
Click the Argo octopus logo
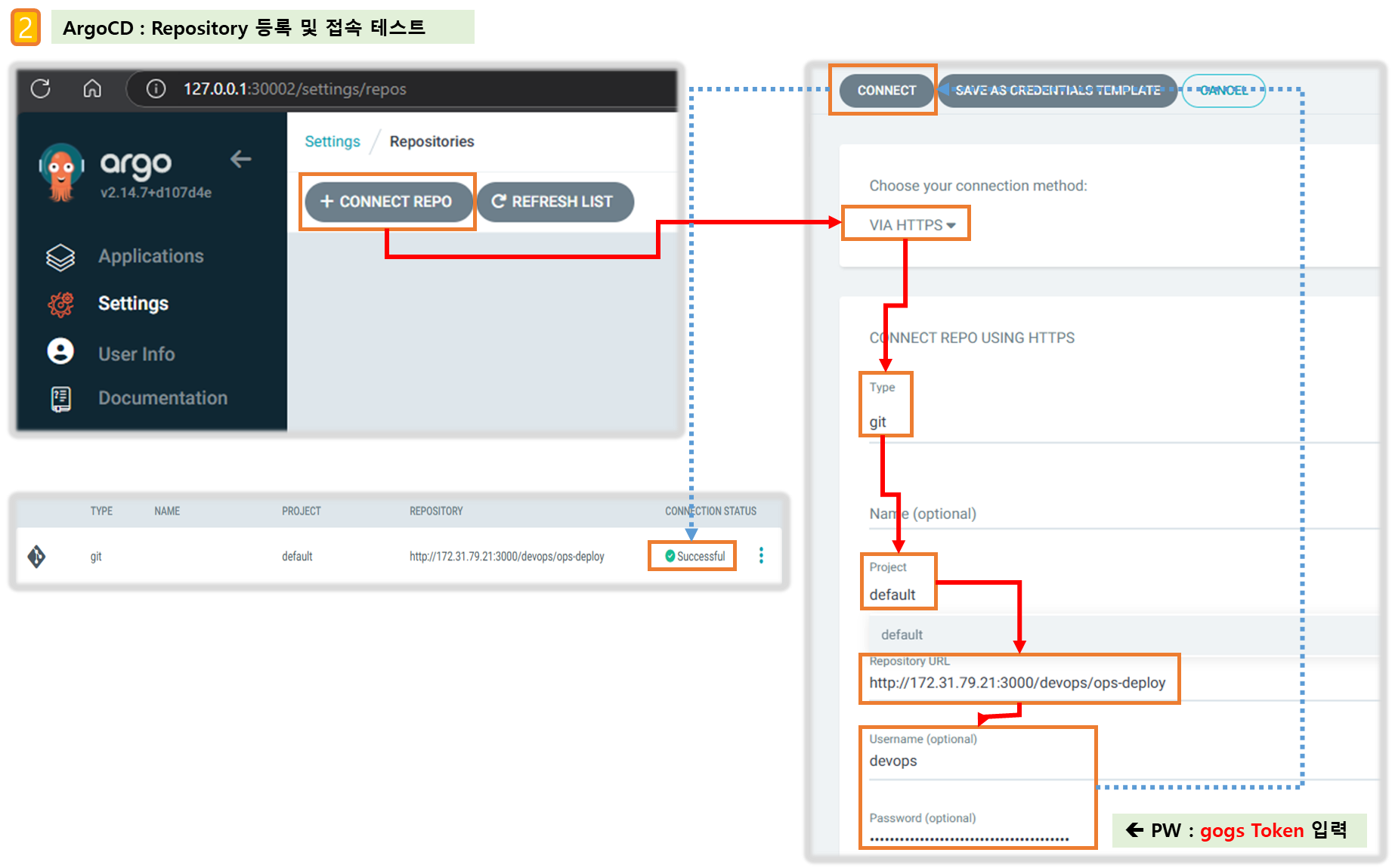click(x=61, y=172)
